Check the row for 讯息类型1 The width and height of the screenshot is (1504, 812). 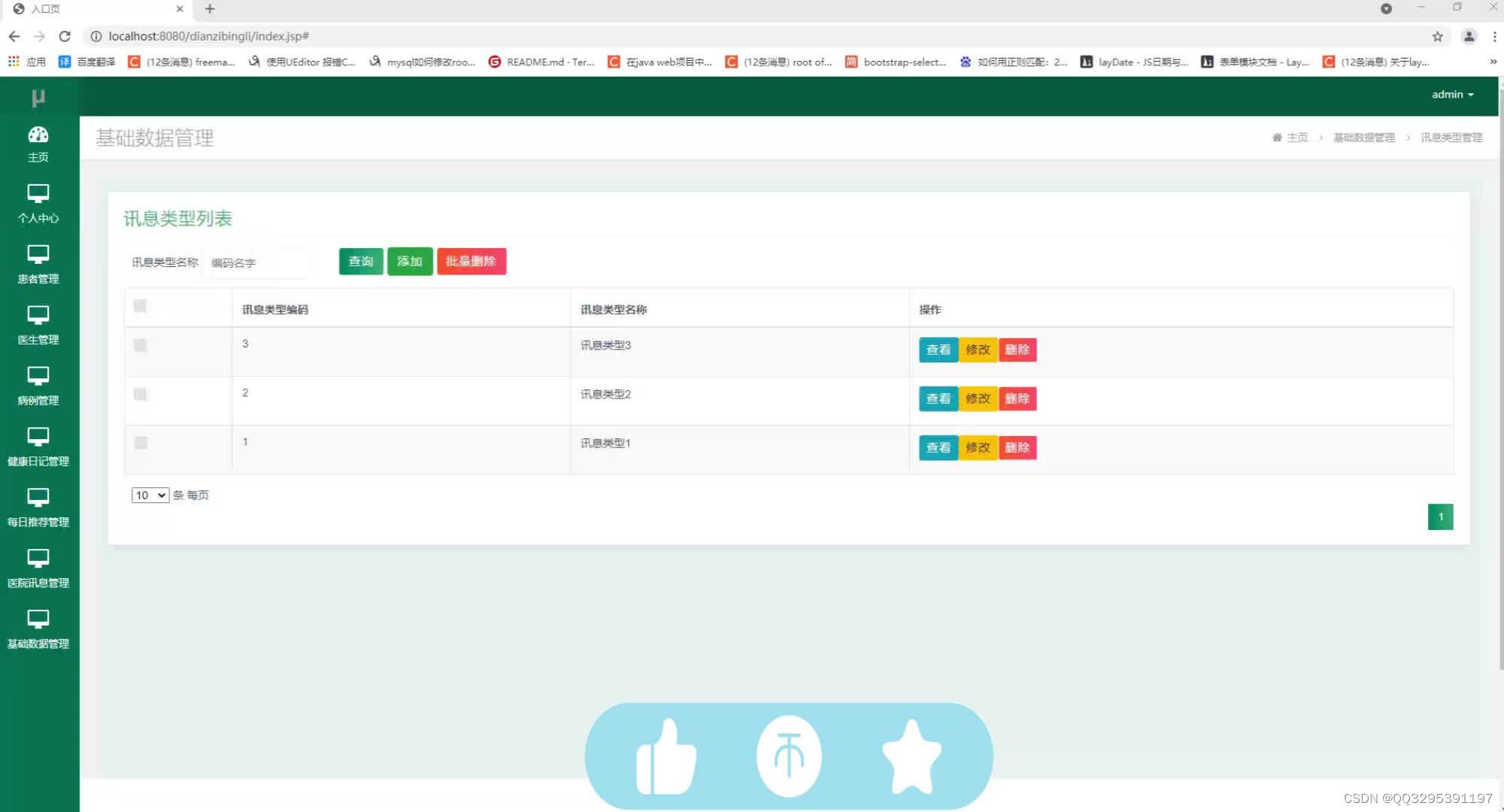pos(141,443)
